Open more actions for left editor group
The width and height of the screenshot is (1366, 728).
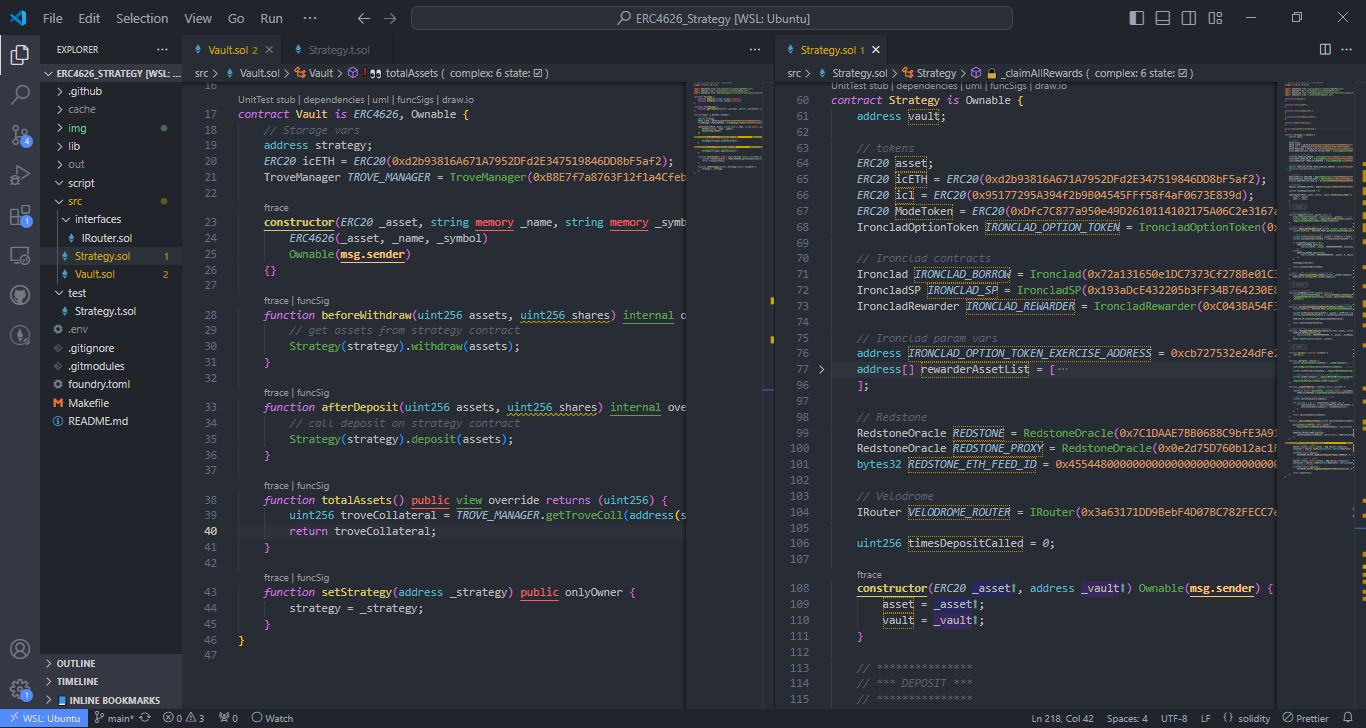[x=757, y=49]
